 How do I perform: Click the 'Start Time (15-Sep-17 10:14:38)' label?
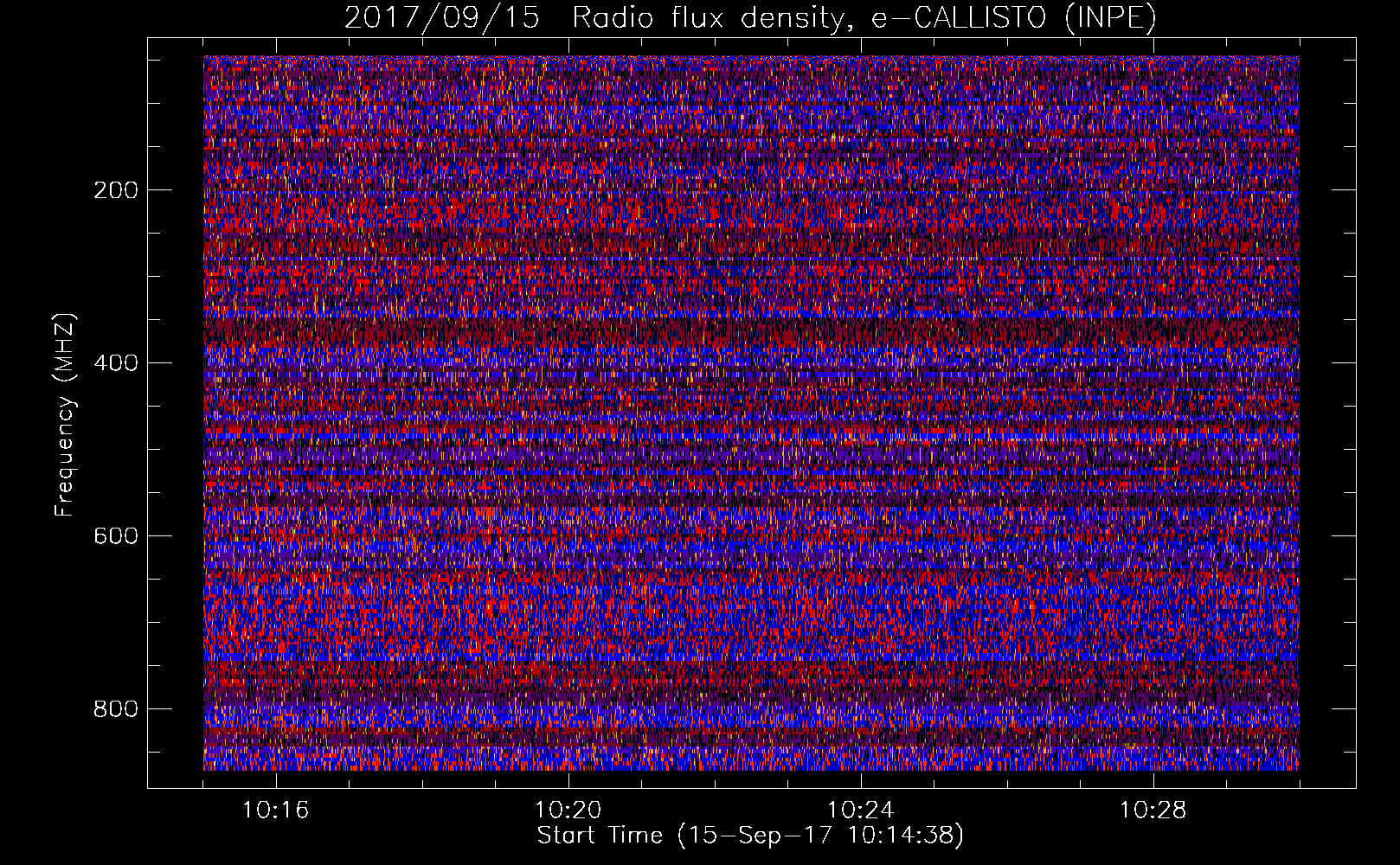tap(750, 836)
